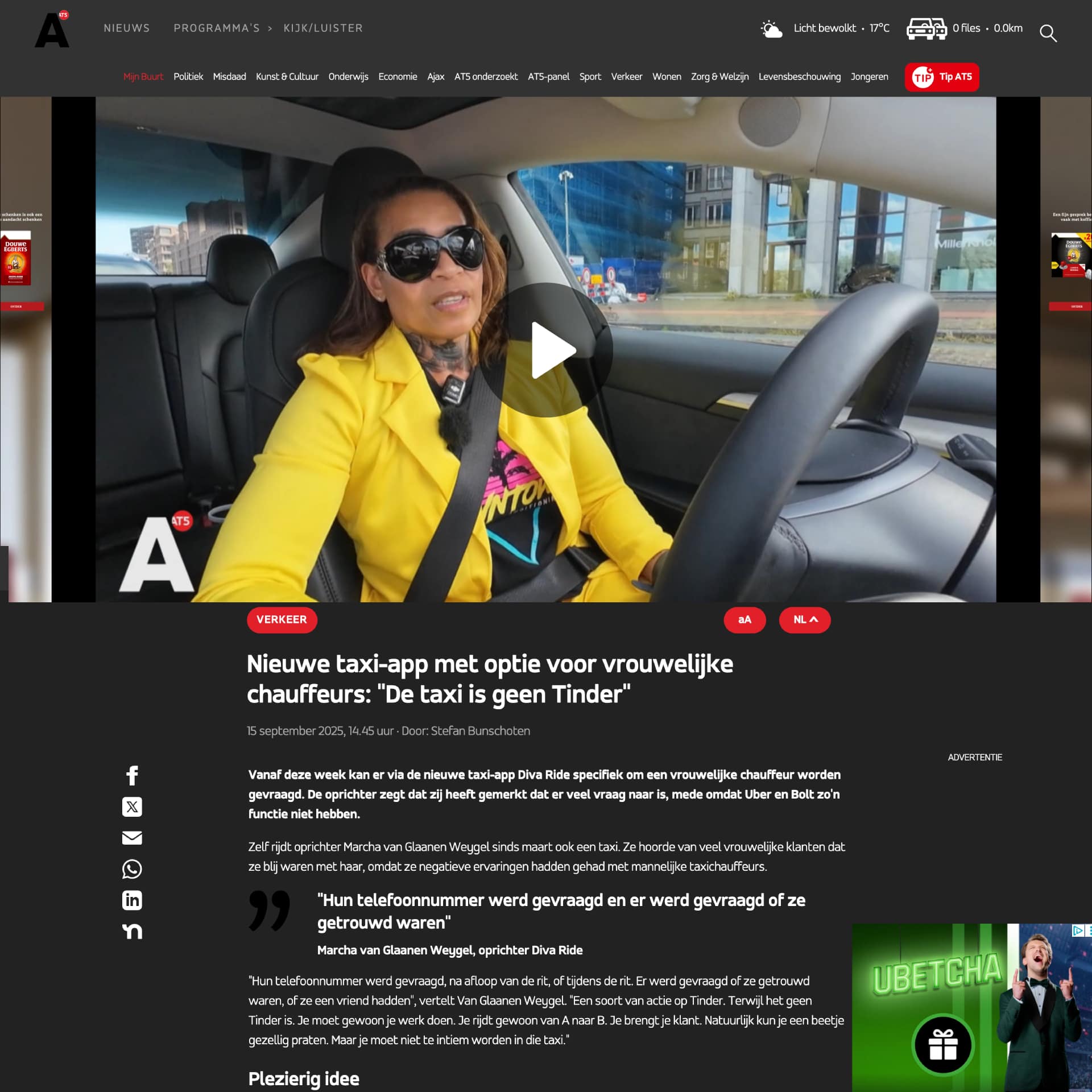Click the AT5 logo in header

click(x=52, y=30)
